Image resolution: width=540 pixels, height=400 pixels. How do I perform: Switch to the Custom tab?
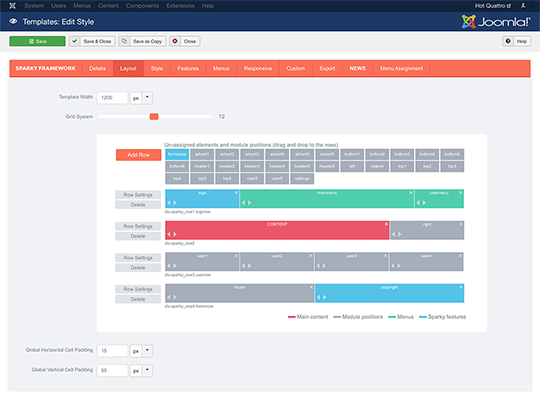295,69
